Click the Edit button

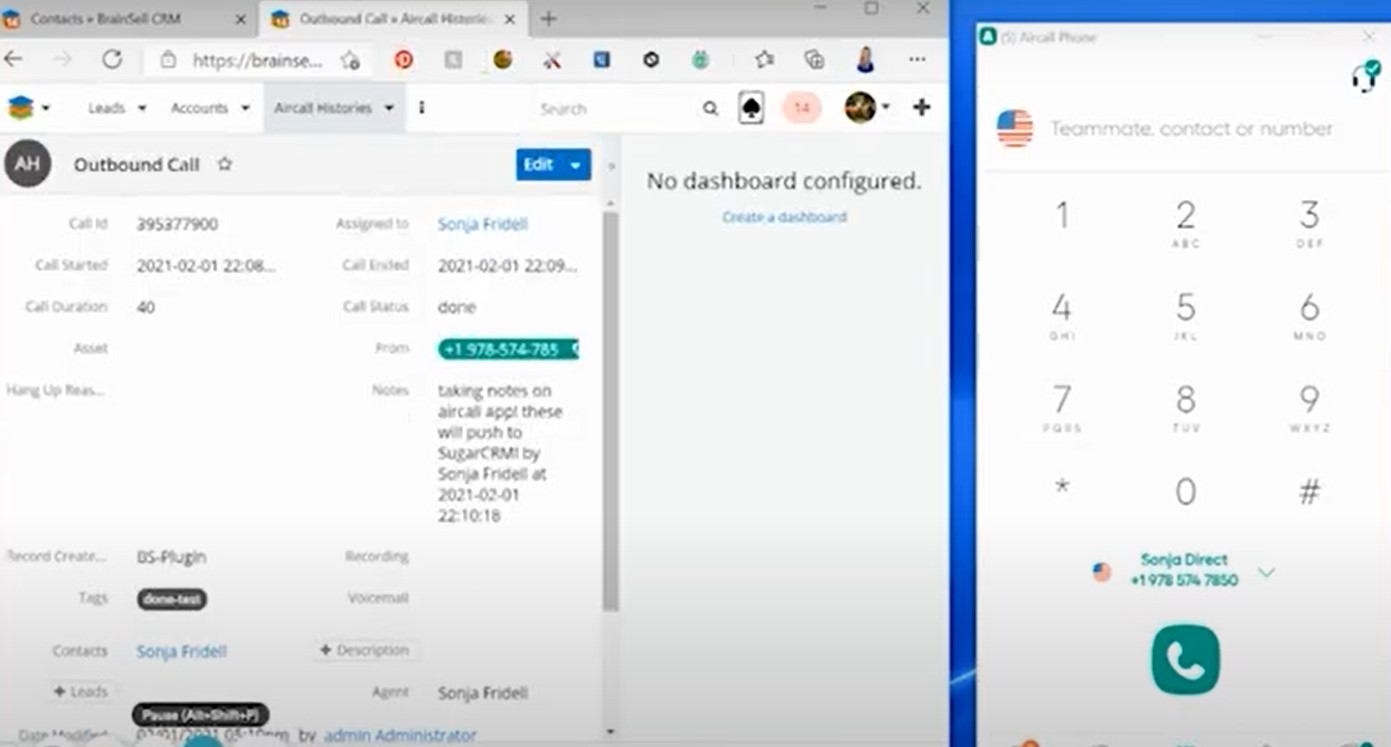tap(539, 165)
